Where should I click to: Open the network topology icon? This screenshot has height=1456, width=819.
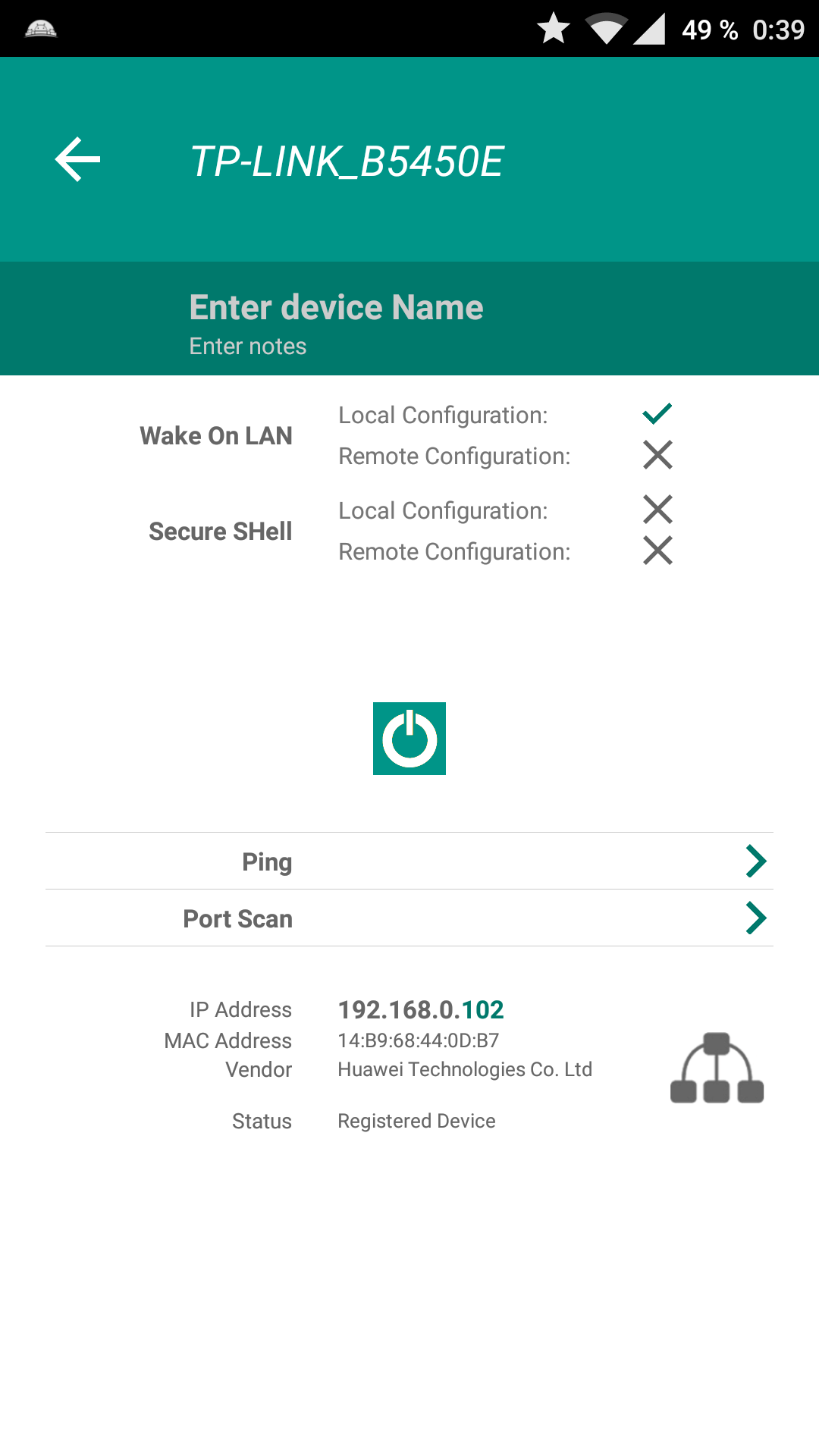pyautogui.click(x=717, y=1068)
